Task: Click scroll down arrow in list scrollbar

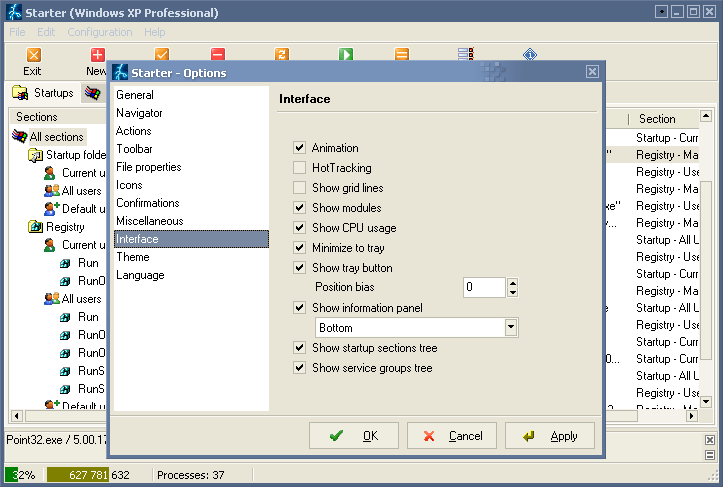Action: 705,402
